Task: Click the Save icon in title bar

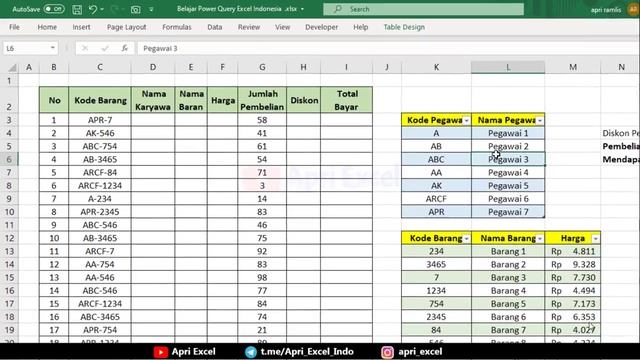Action: [77, 9]
